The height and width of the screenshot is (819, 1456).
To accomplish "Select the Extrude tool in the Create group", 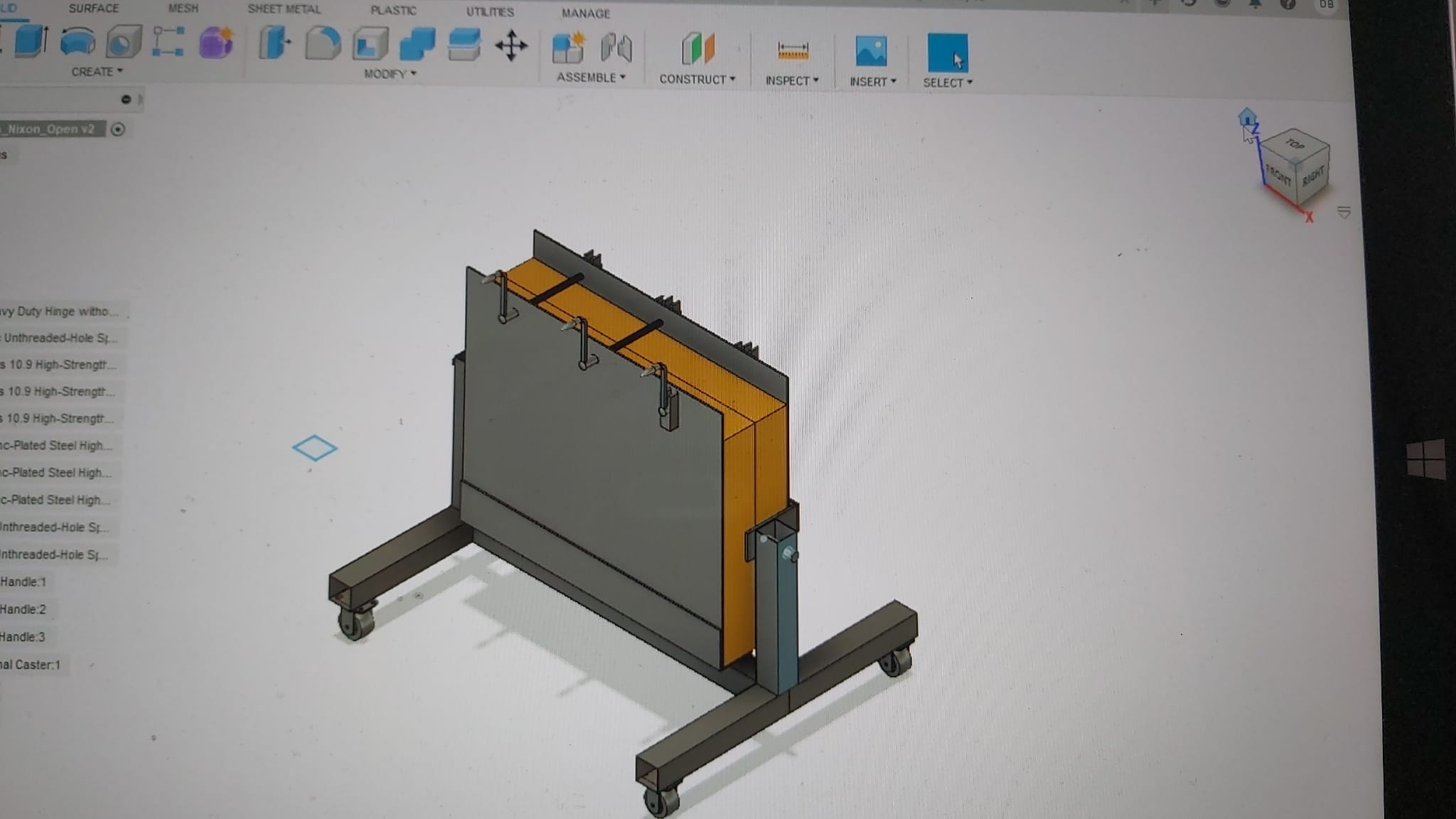I will click(31, 41).
